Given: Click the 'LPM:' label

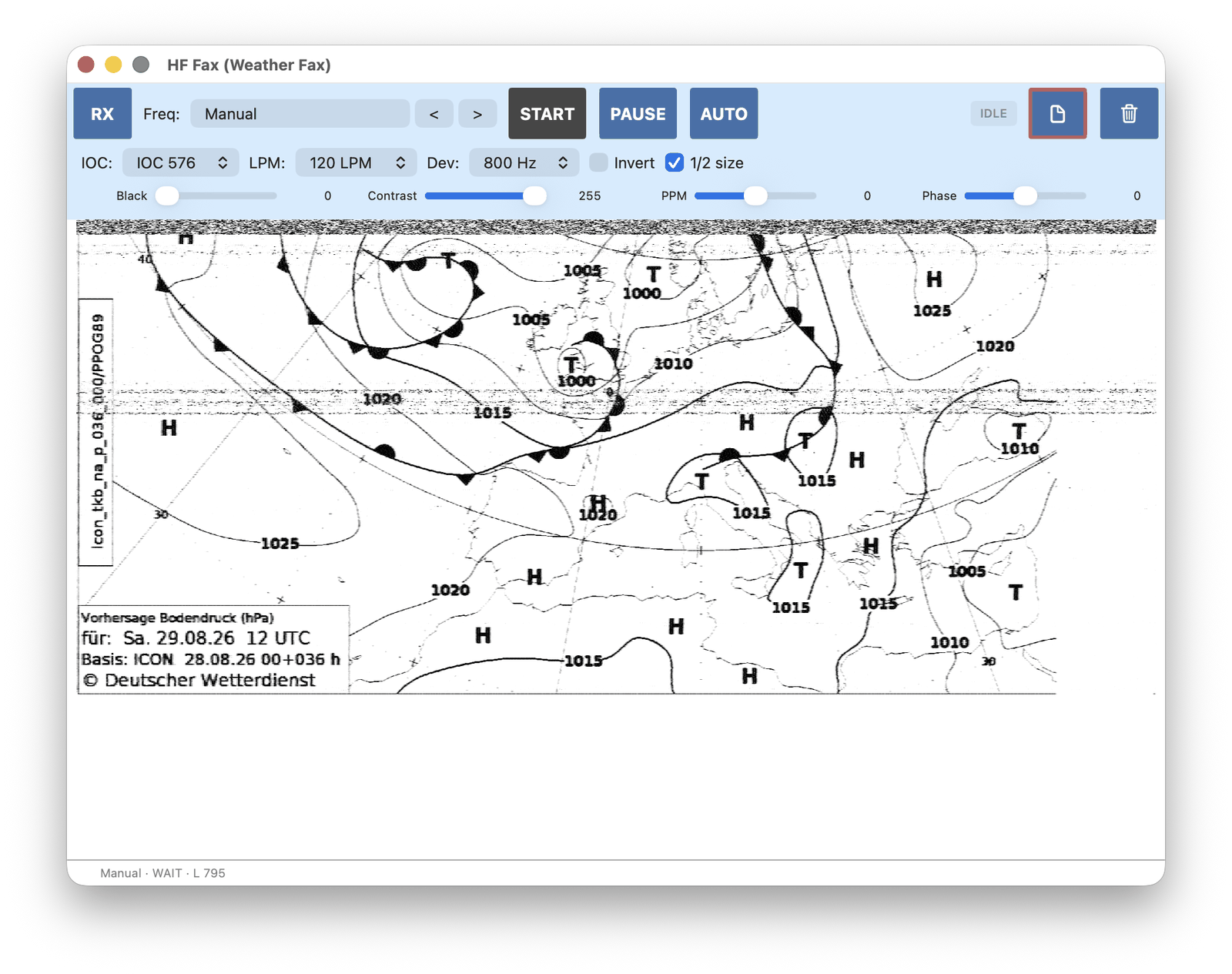Looking at the screenshot, I should point(267,162).
